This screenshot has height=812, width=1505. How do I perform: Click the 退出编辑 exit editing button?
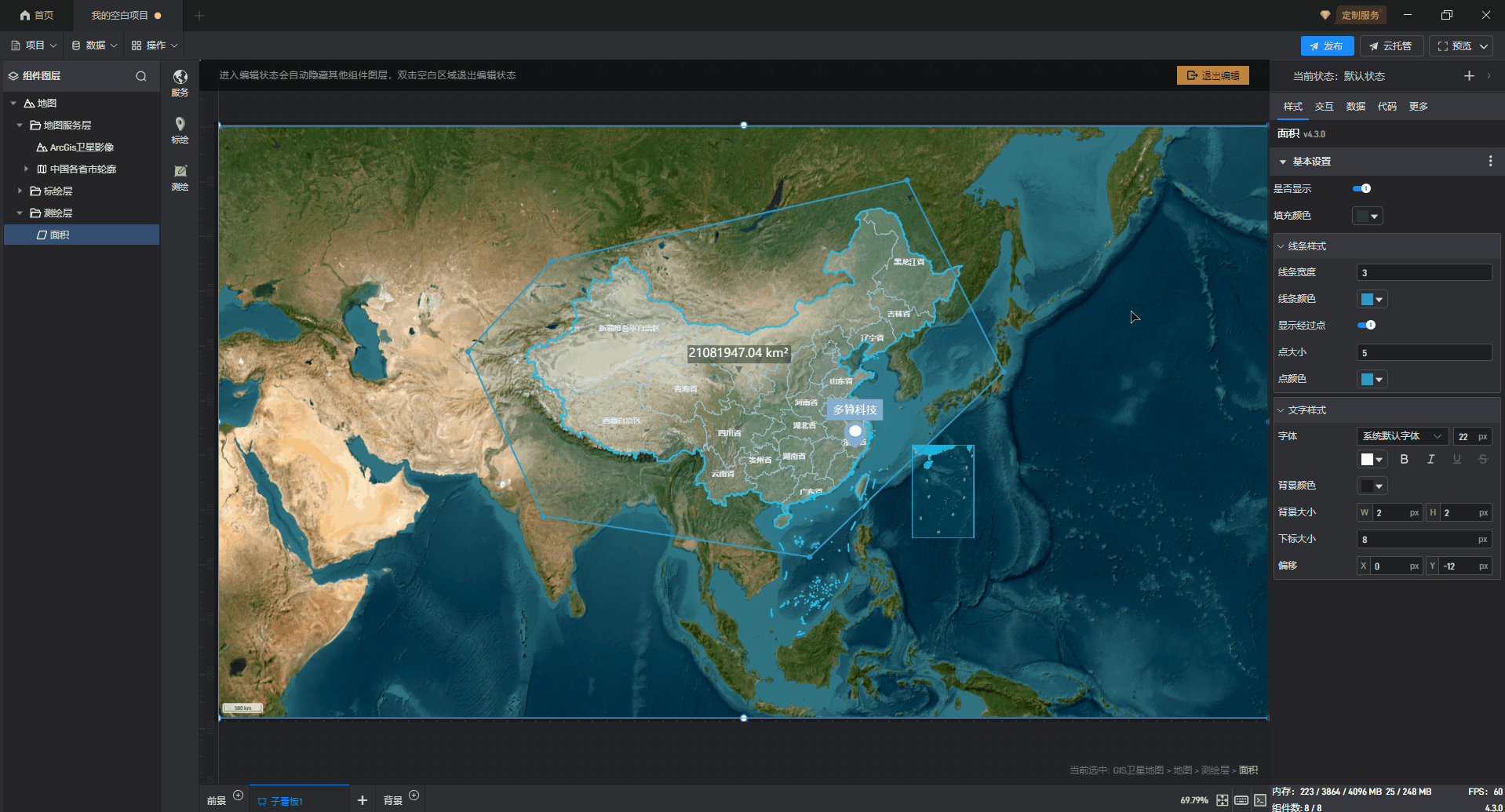pyautogui.click(x=1213, y=75)
